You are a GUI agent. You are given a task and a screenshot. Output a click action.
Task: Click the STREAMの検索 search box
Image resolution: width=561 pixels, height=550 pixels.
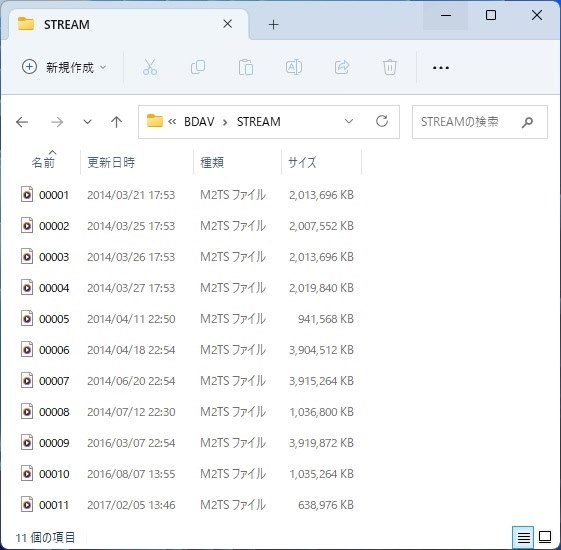tap(479, 122)
